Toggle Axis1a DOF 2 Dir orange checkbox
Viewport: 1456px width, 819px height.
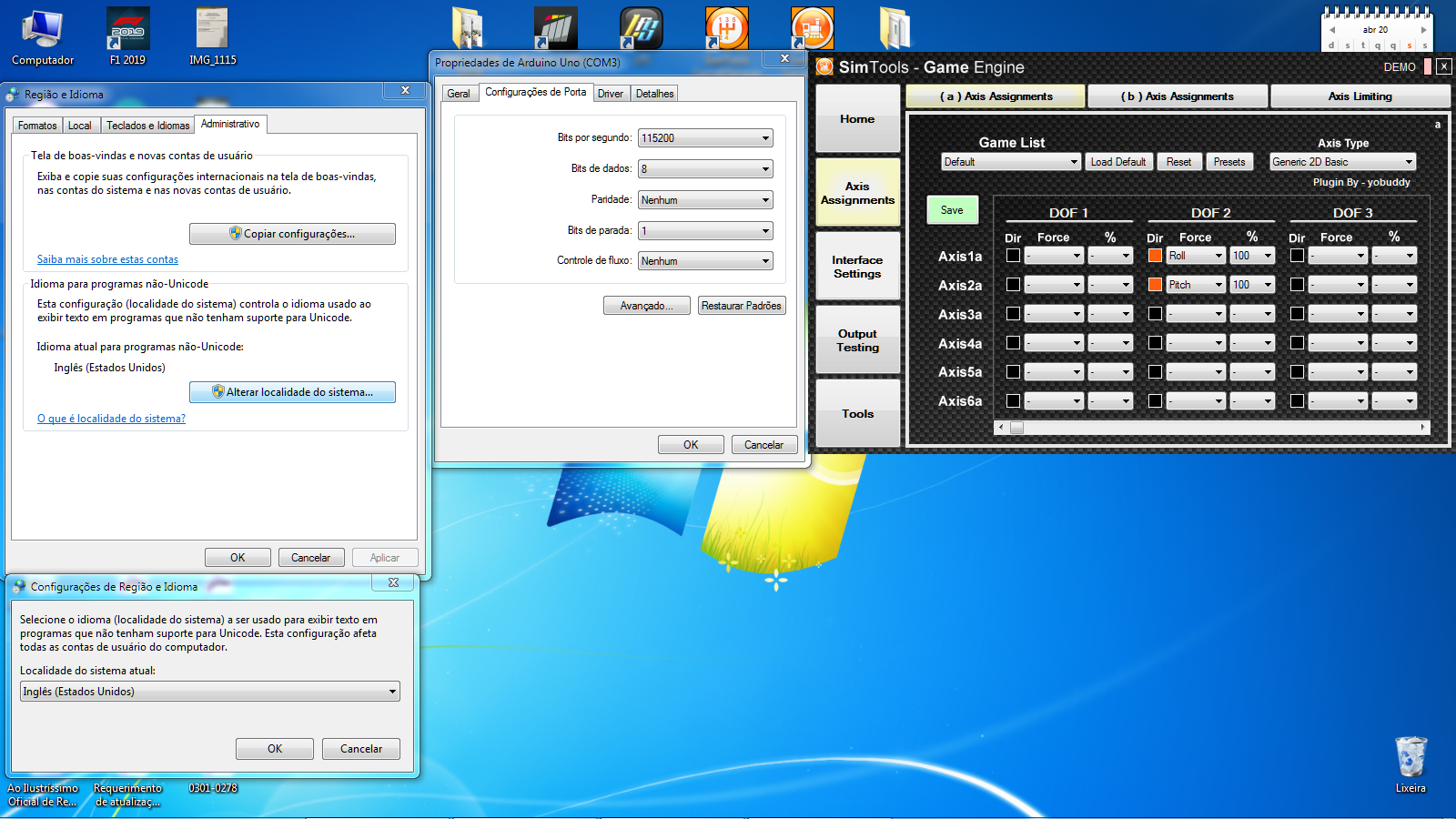1155,256
